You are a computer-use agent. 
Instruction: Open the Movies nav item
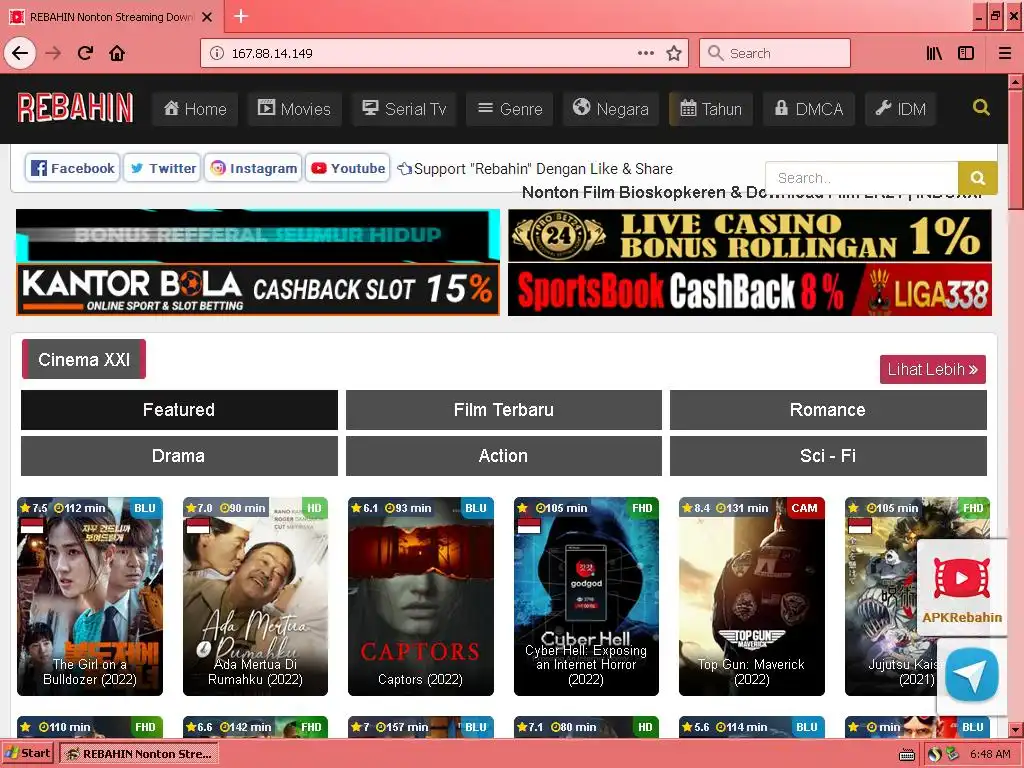pyautogui.click(x=295, y=108)
